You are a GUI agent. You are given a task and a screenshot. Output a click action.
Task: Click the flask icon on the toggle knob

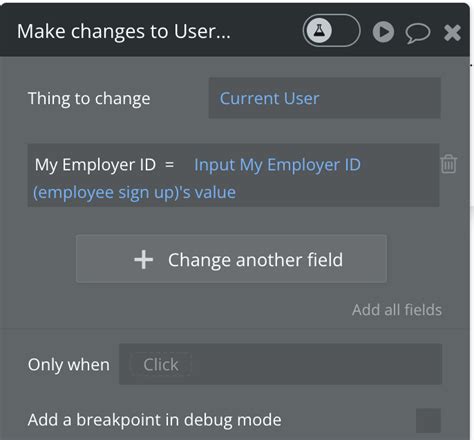(x=319, y=31)
